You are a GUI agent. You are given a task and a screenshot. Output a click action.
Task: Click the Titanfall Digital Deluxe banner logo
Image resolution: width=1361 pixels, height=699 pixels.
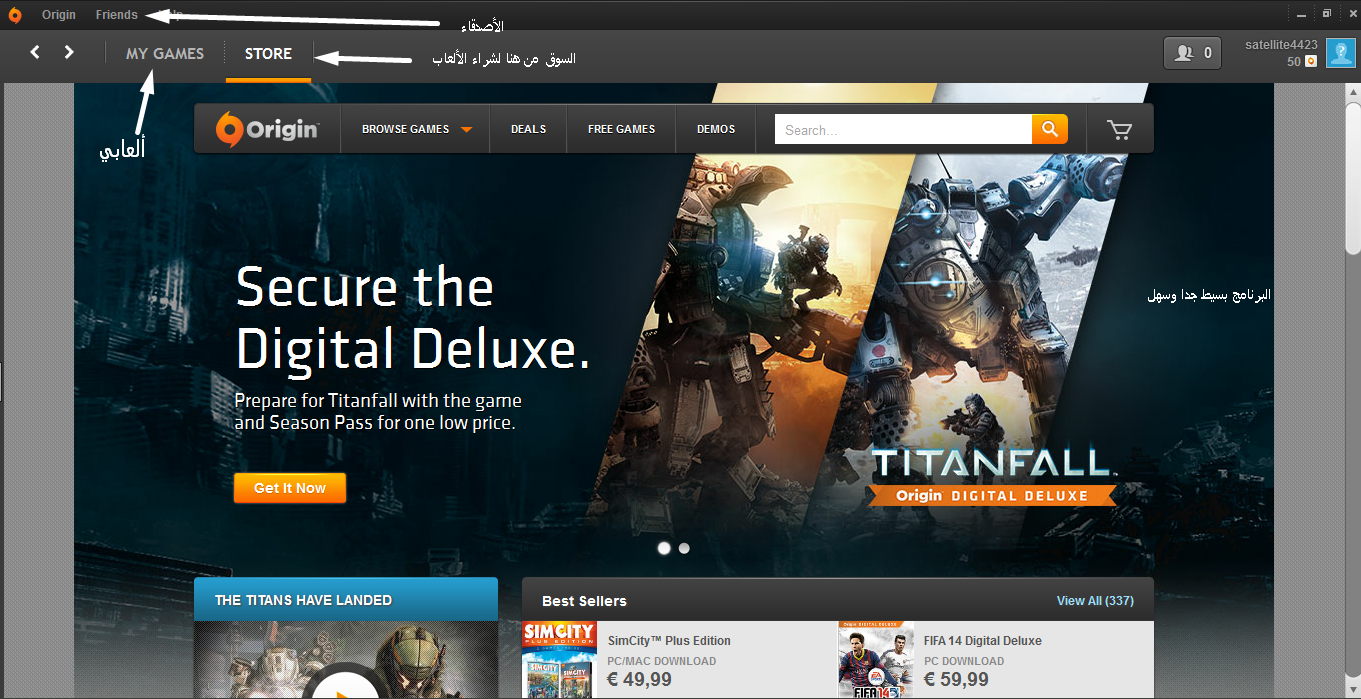coord(992,477)
